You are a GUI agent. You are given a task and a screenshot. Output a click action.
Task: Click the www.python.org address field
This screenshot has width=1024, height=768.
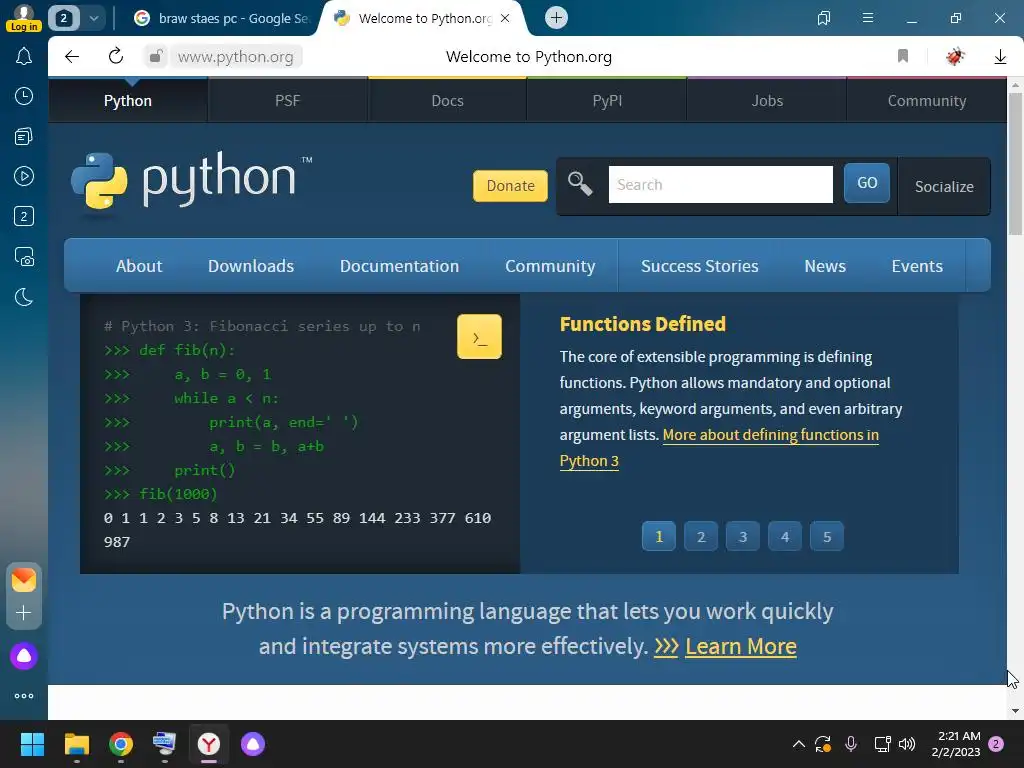(x=236, y=57)
